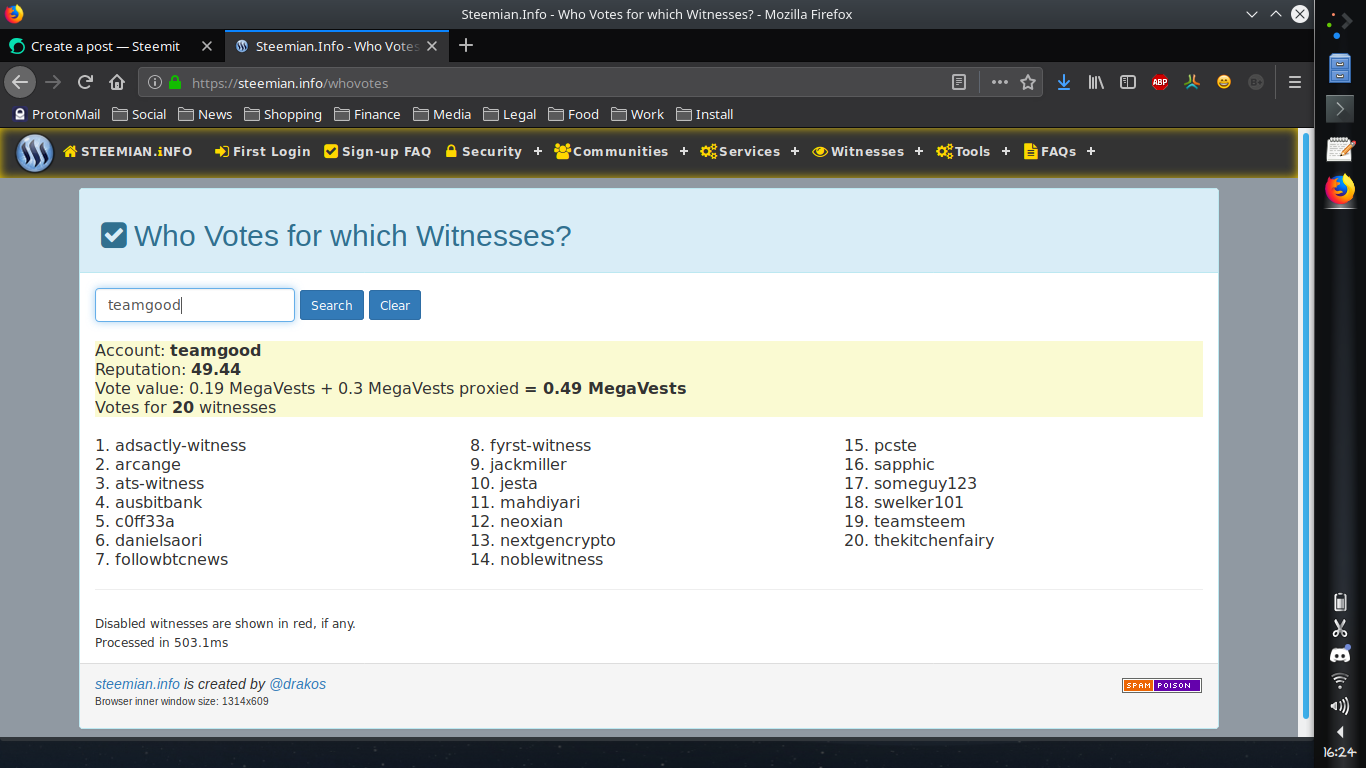Image resolution: width=1366 pixels, height=768 pixels.
Task: Click the Search button
Action: pos(332,305)
